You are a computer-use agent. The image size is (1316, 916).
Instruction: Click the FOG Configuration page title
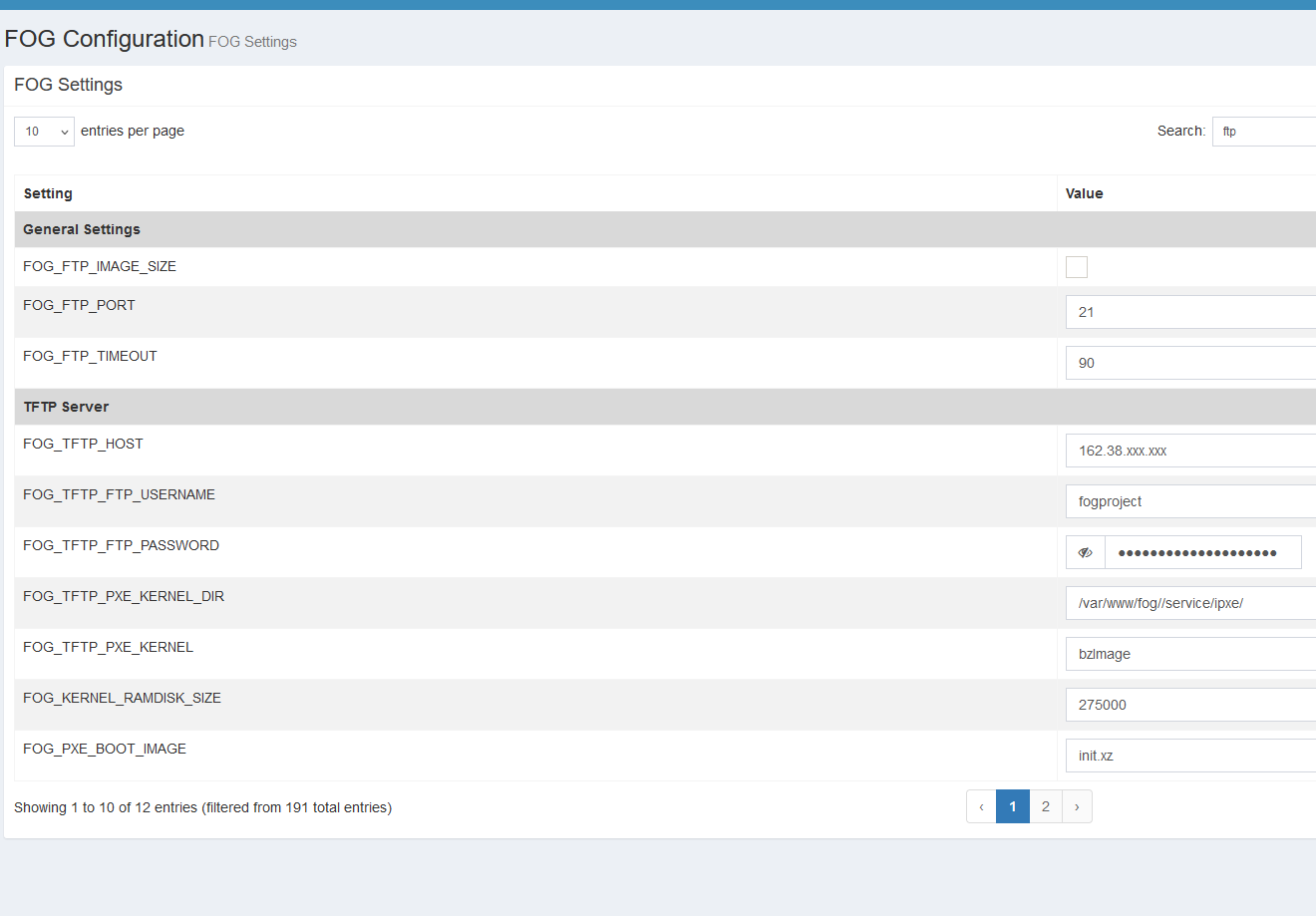104,39
